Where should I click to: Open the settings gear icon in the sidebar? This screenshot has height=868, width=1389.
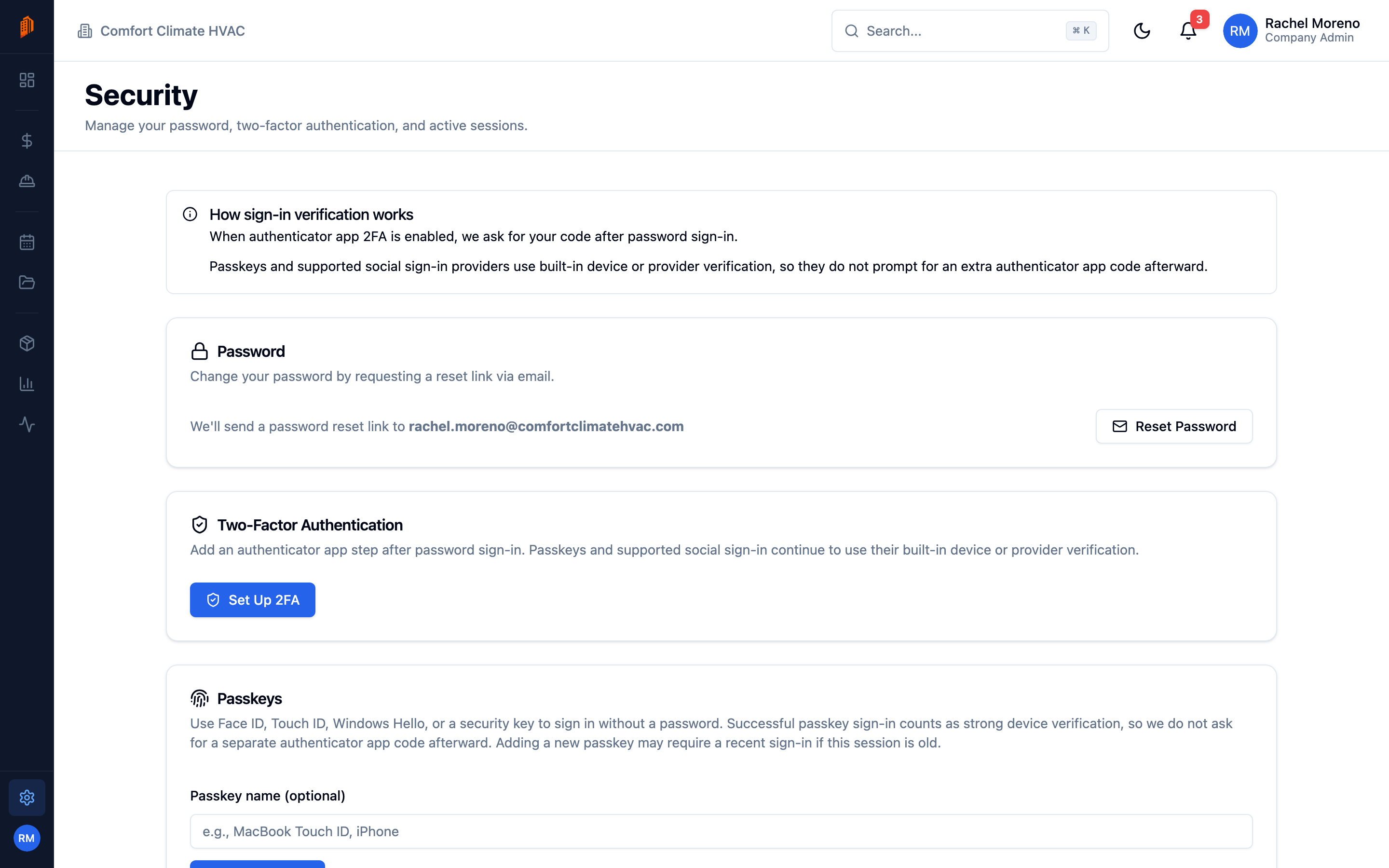[27, 798]
